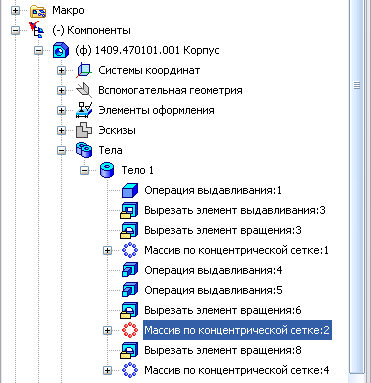Expand the Эскизы node
The height and width of the screenshot is (383, 371).
(x=61, y=131)
